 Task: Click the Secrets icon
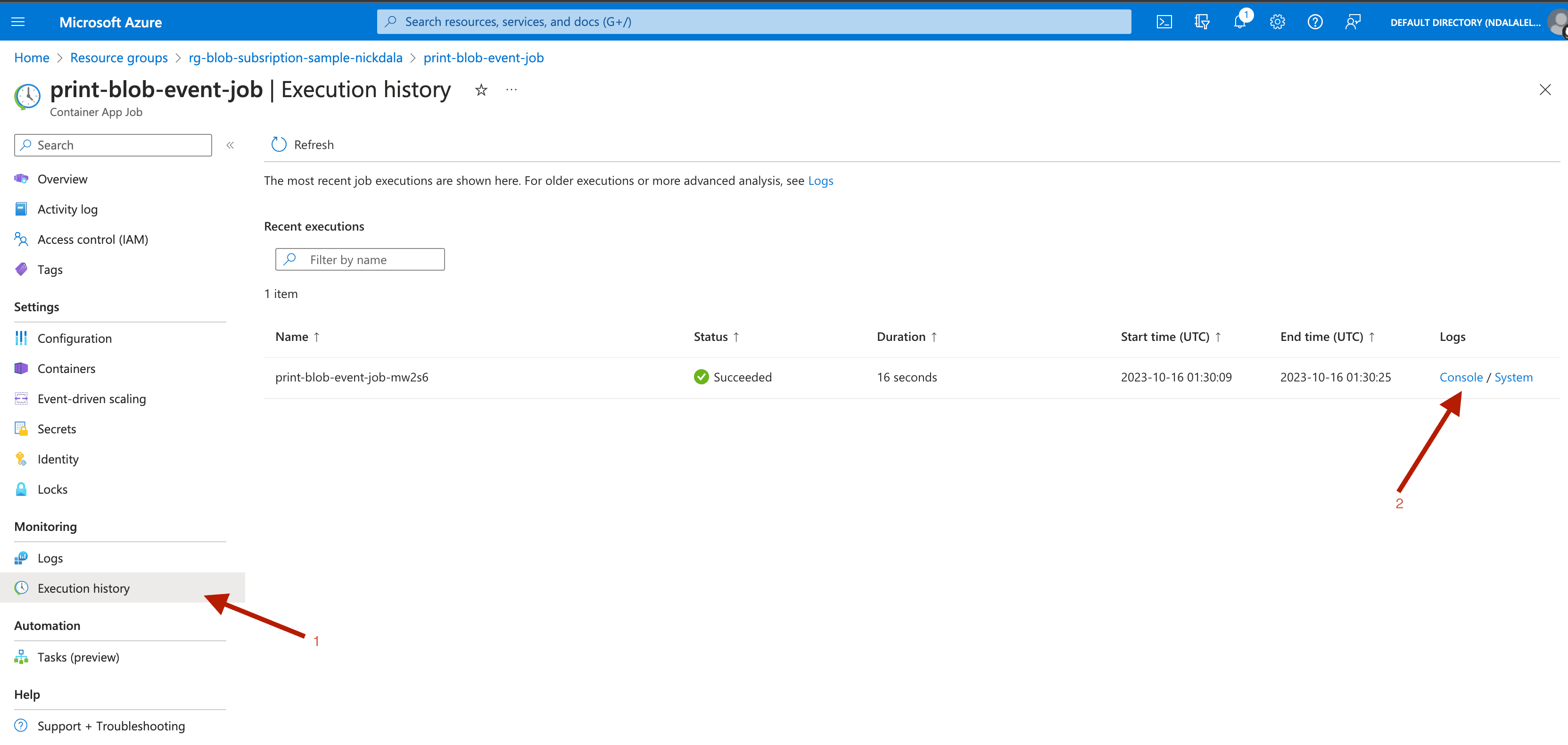point(21,429)
